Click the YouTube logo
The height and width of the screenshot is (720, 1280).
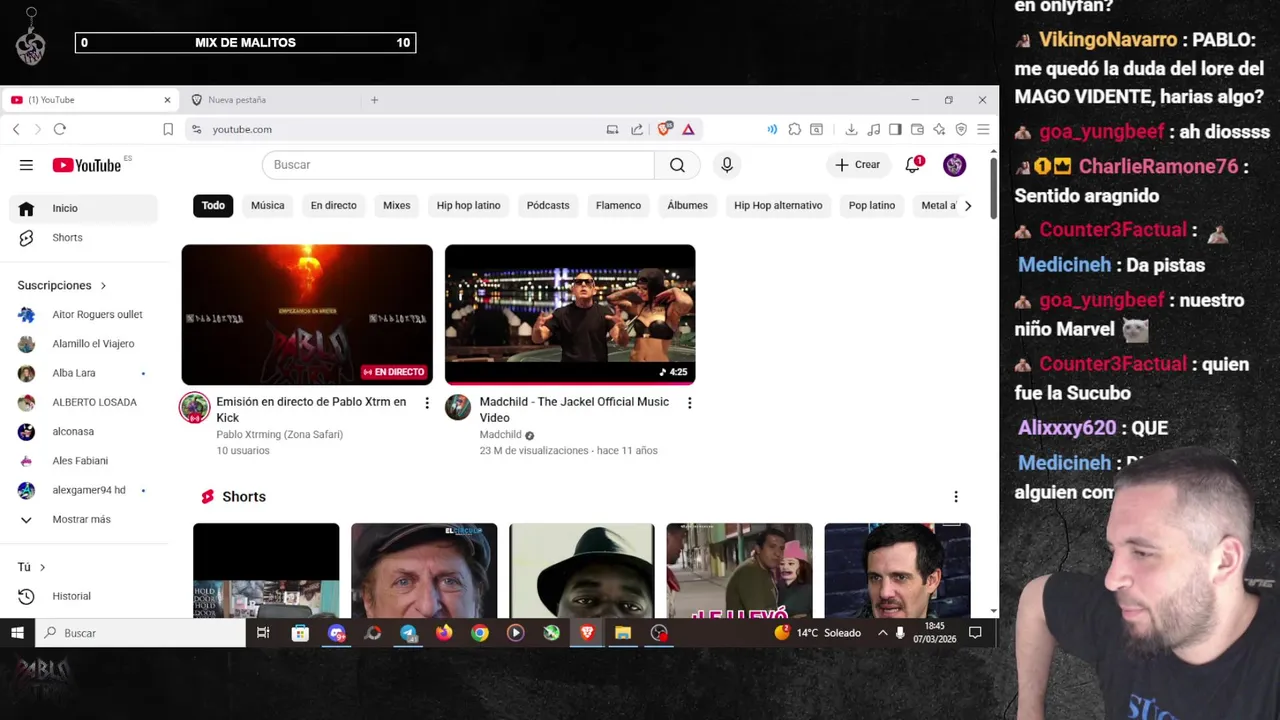tap(87, 165)
